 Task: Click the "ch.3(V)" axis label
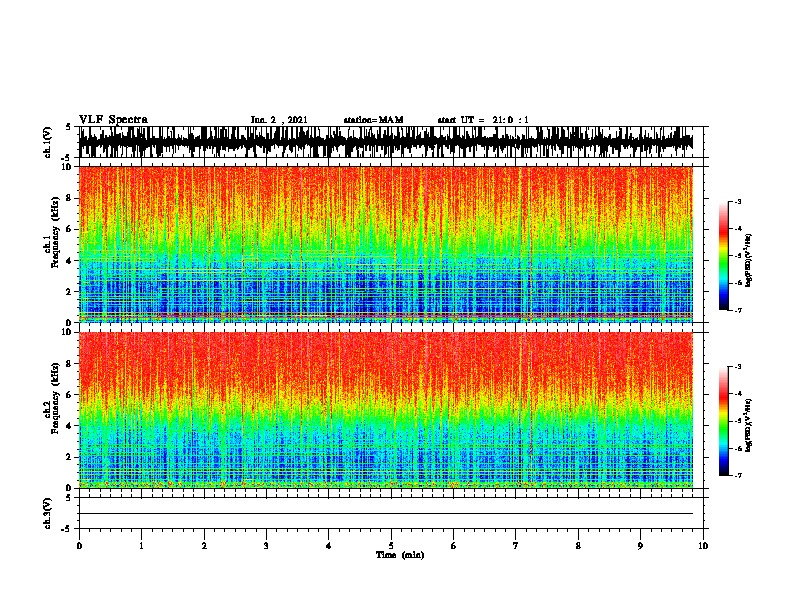pos(48,513)
